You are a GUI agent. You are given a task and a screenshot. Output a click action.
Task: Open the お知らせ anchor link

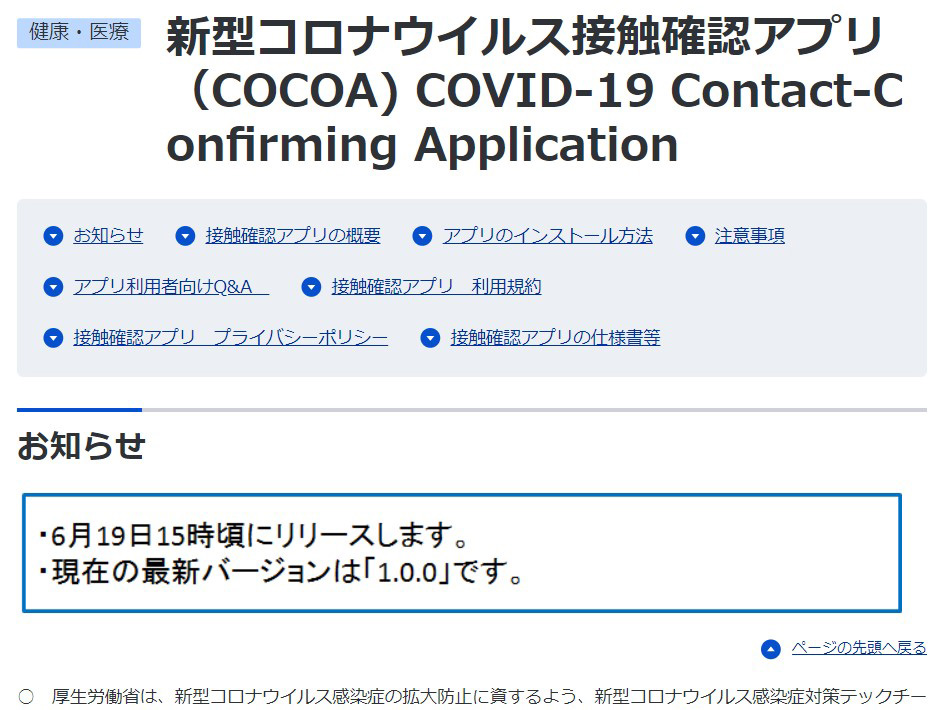pyautogui.click(x=108, y=236)
